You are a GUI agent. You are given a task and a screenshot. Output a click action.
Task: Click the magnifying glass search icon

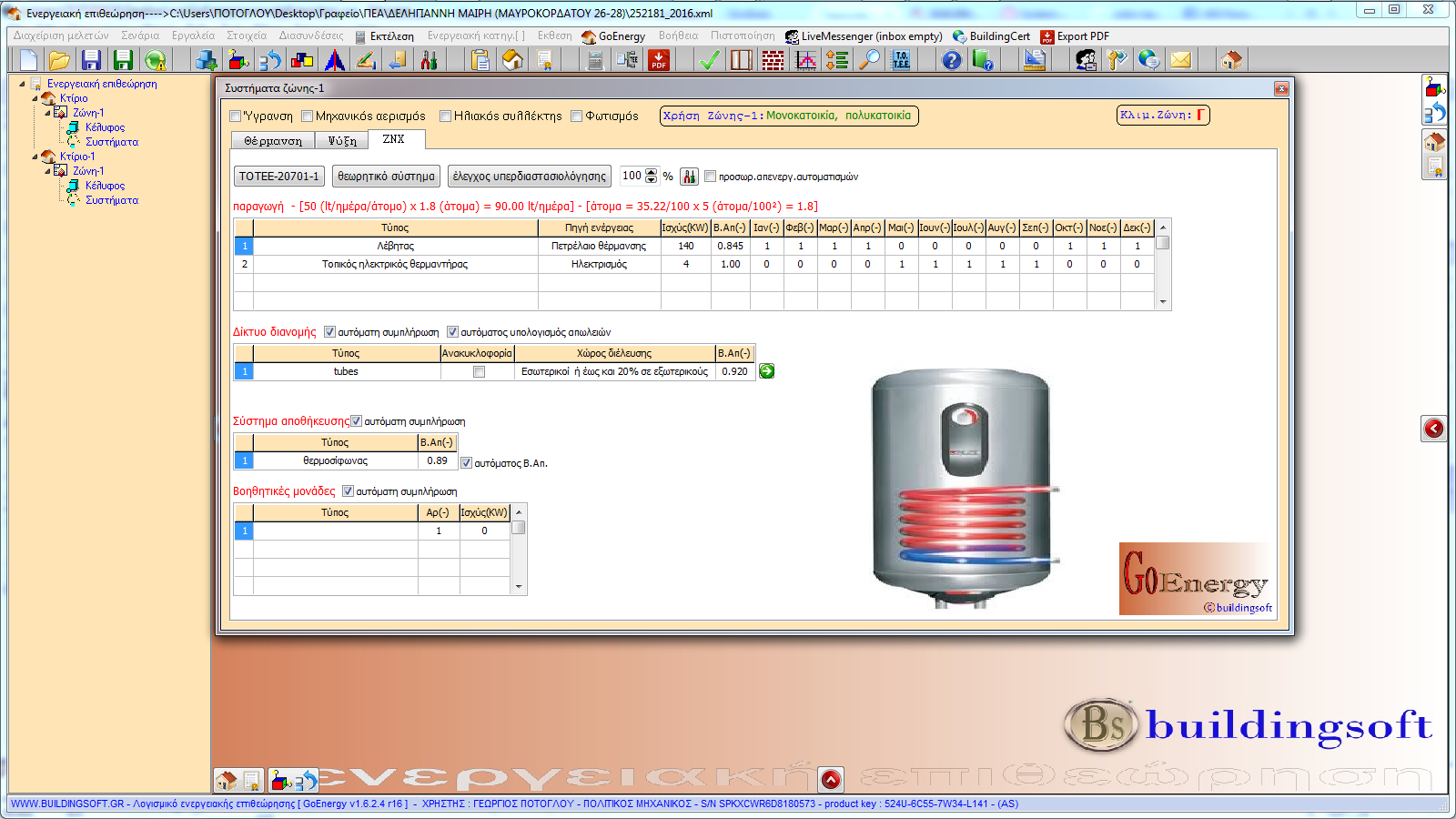(x=871, y=60)
